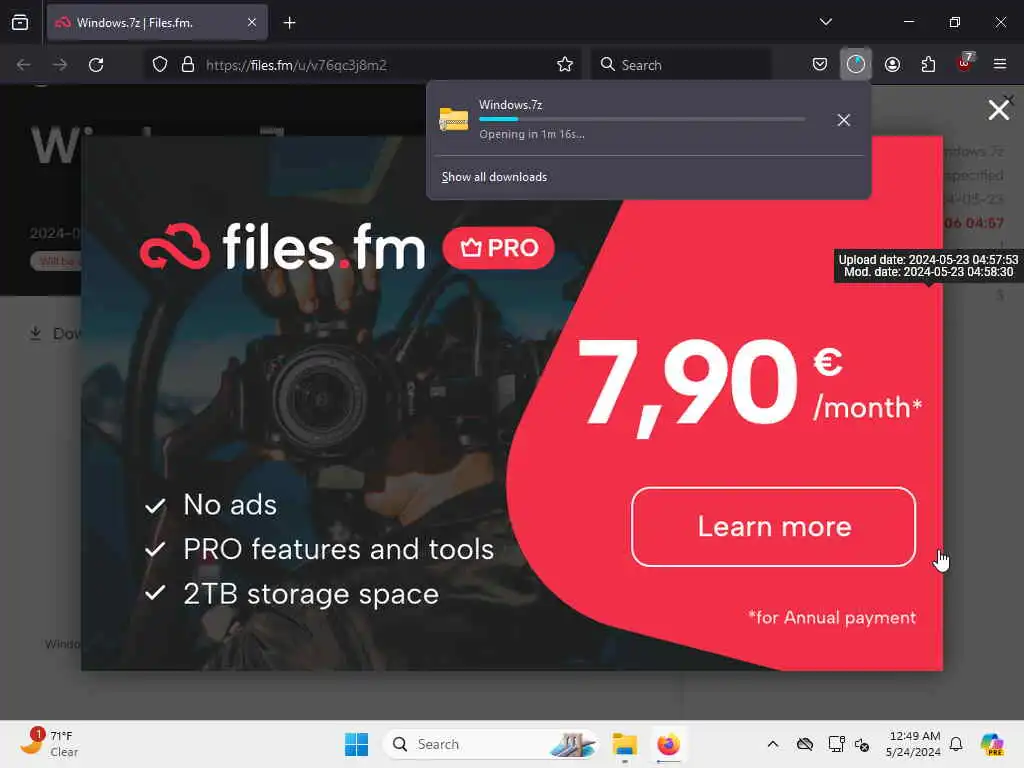Open the Windows weather widget
Viewport: 1024px width, 768px height.
coord(50,744)
